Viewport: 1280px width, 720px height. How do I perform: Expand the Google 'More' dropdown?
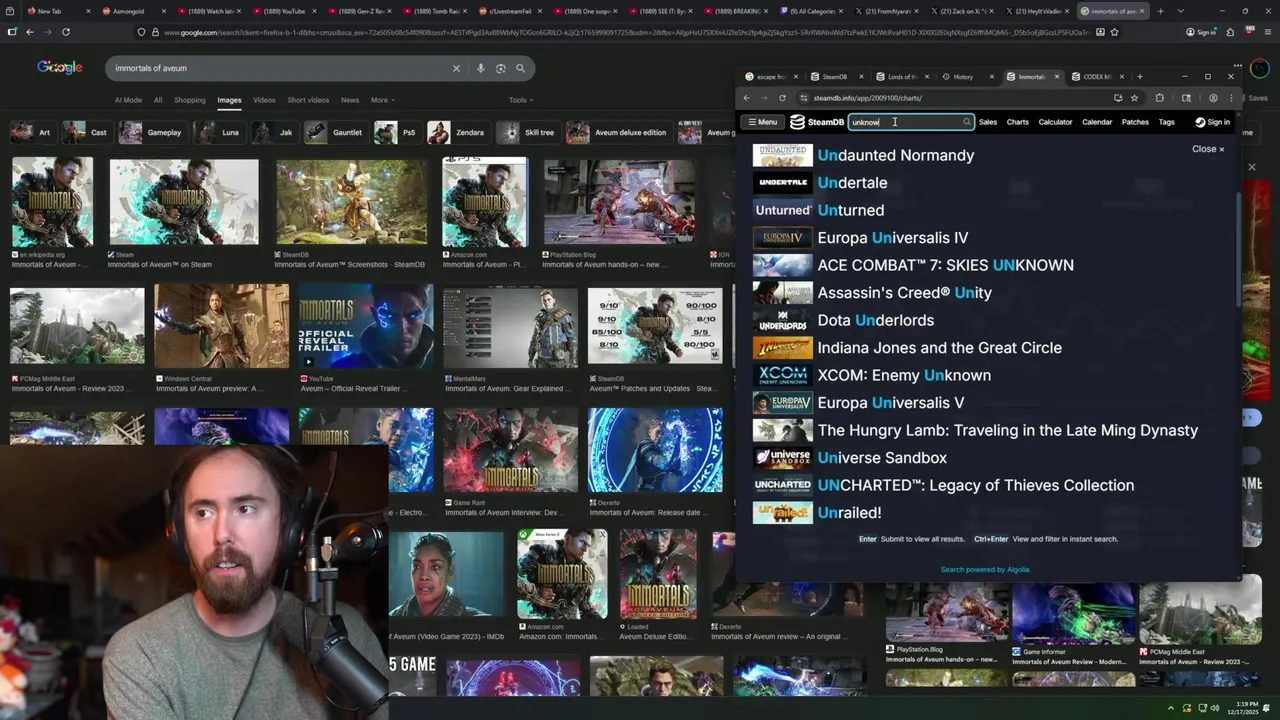(382, 100)
